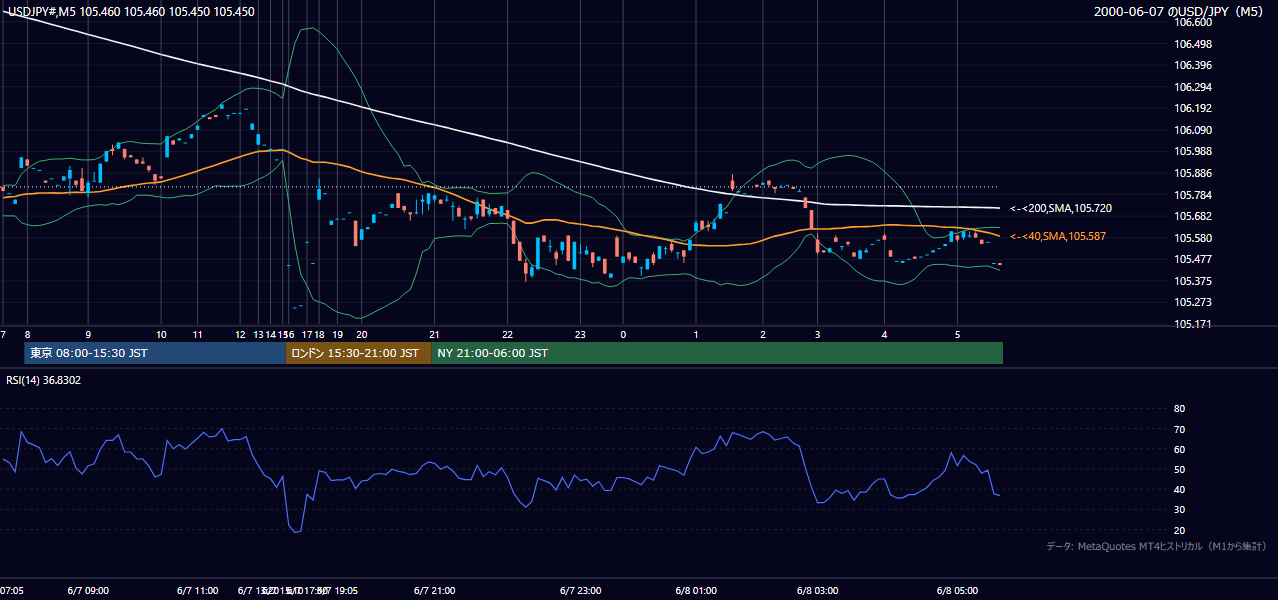The width and height of the screenshot is (1278, 600).
Task: Click the 6/8 05:00 time axis label
Action: (957, 590)
